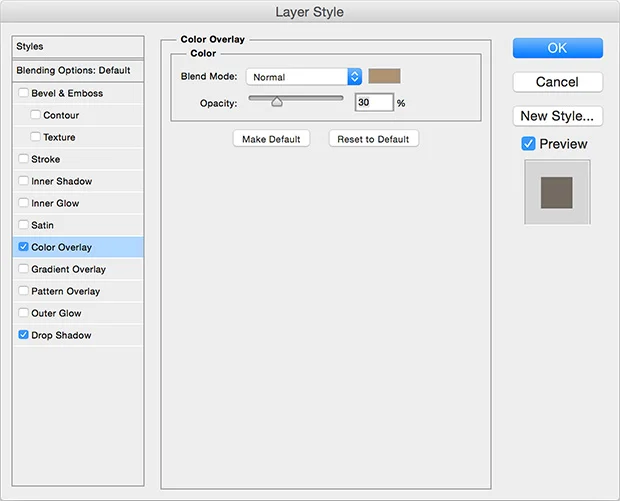Enable the Stroke effect checkbox
The image size is (620, 501).
coord(23,159)
